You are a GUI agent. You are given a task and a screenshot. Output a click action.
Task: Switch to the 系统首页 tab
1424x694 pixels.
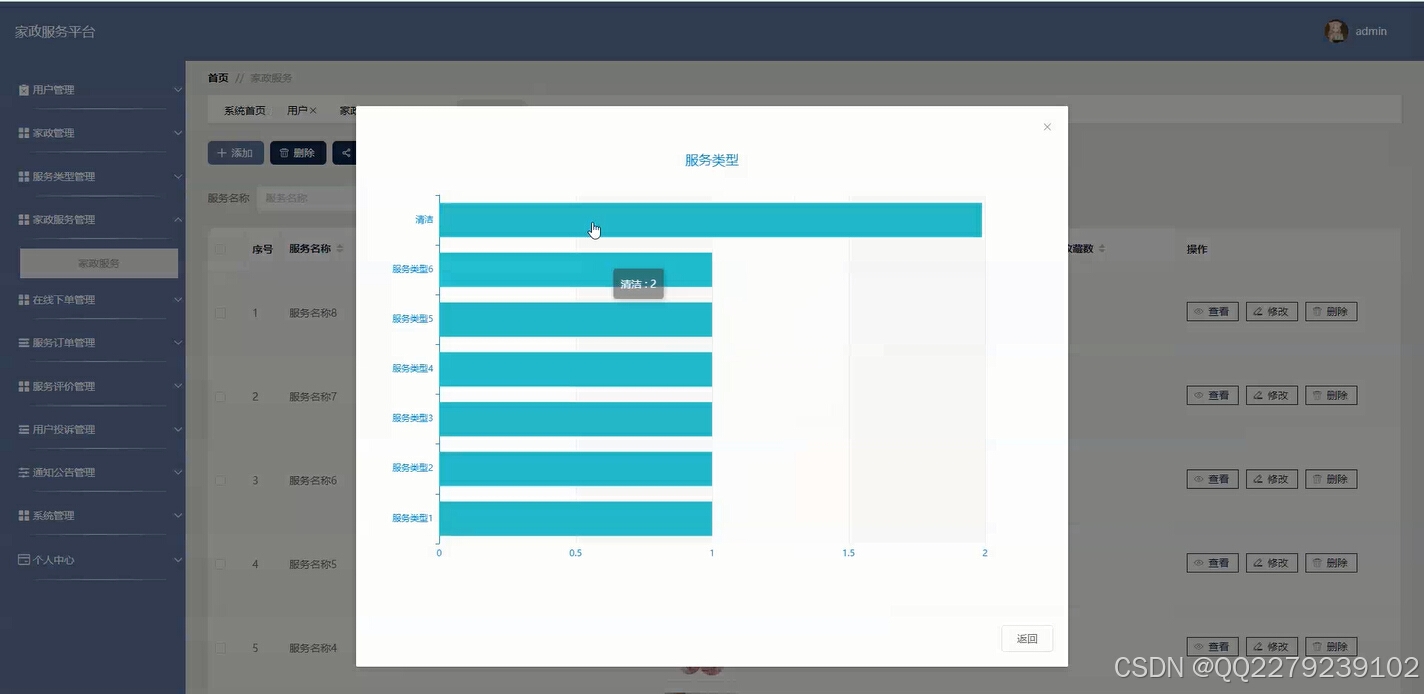point(243,110)
